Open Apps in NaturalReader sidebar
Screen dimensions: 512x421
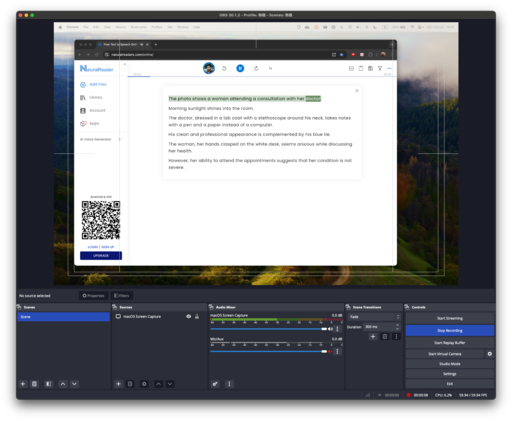click(x=90, y=123)
